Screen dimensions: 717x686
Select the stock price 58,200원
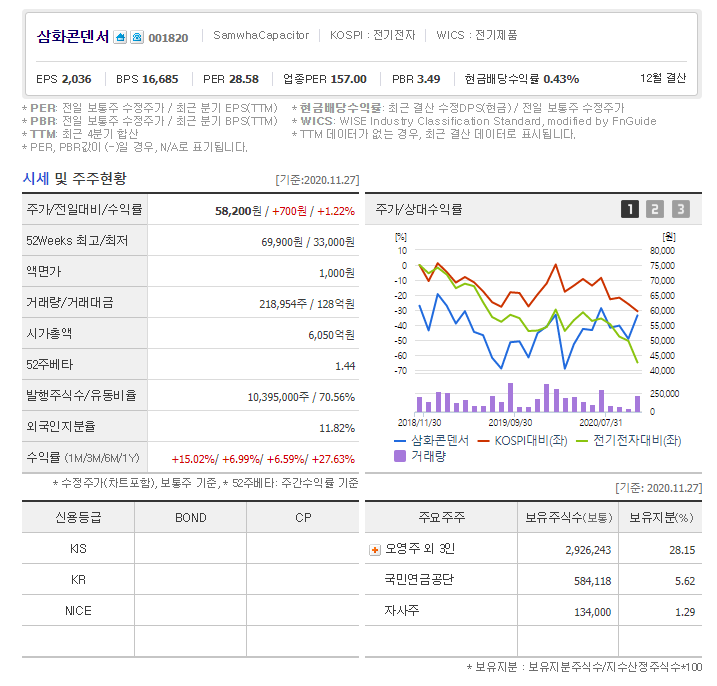coord(238,211)
